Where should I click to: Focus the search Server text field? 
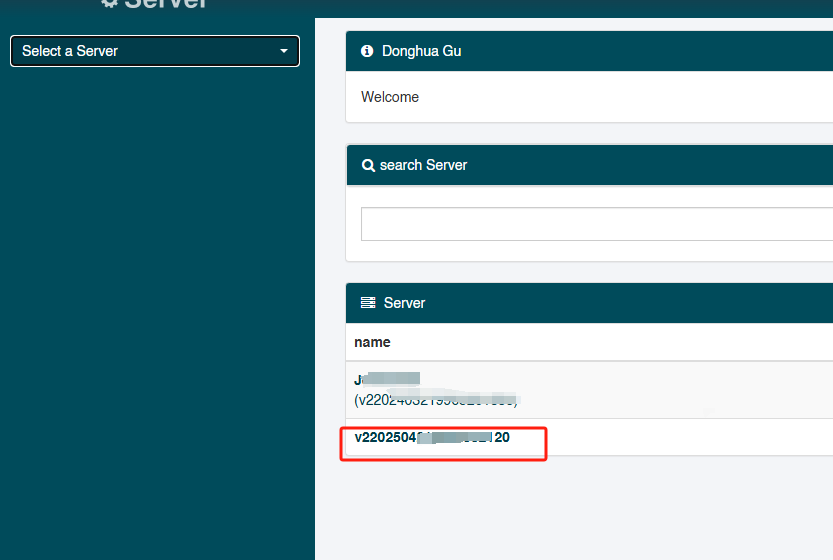[x=596, y=224]
